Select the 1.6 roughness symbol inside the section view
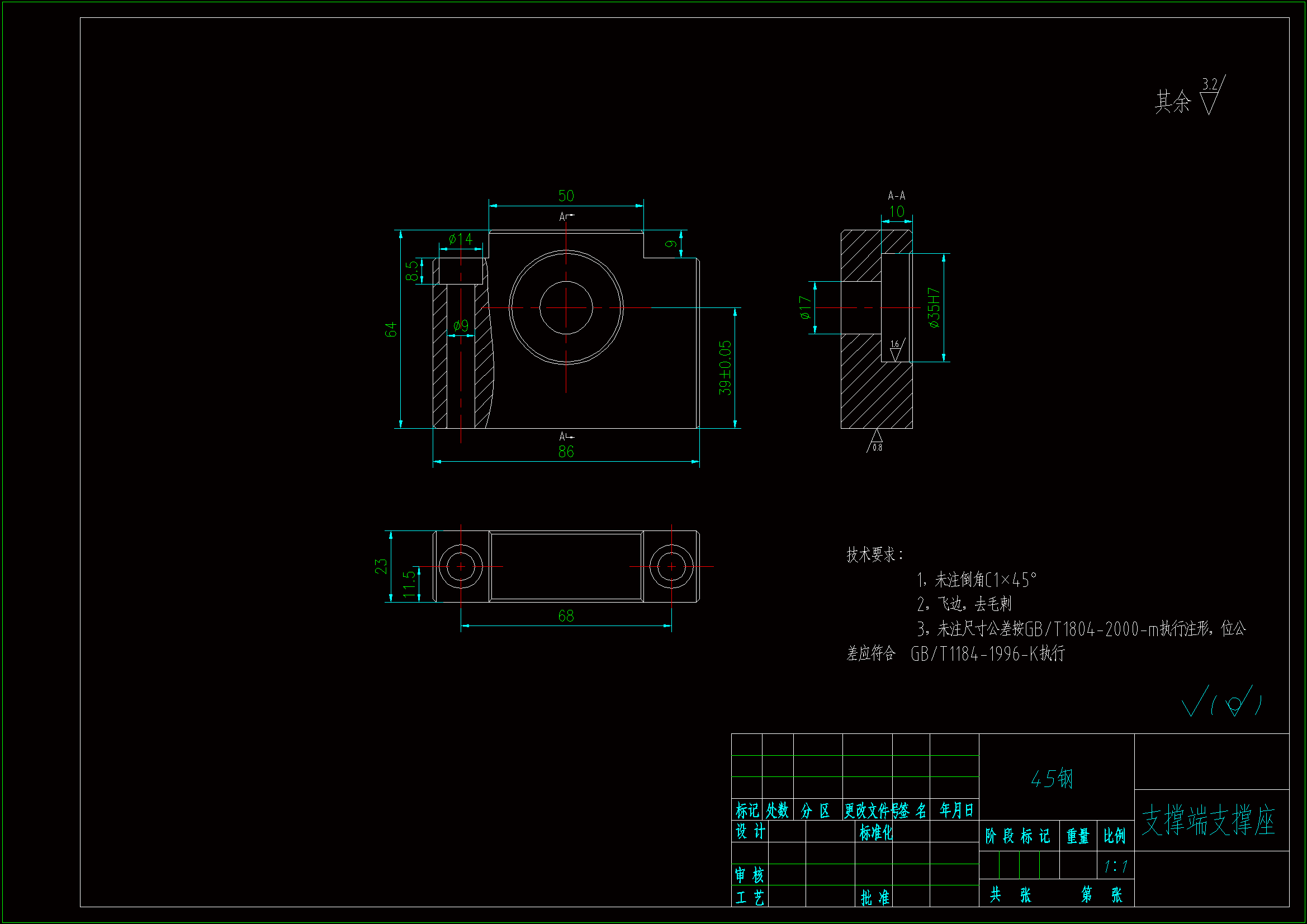 [896, 350]
